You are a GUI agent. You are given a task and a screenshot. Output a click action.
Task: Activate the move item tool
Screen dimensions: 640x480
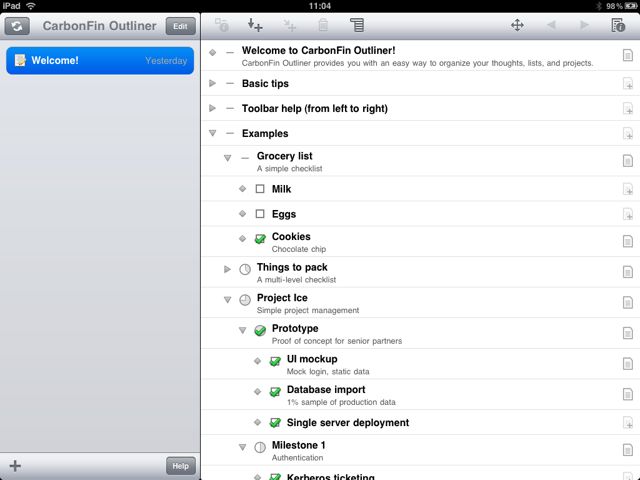(x=517, y=25)
